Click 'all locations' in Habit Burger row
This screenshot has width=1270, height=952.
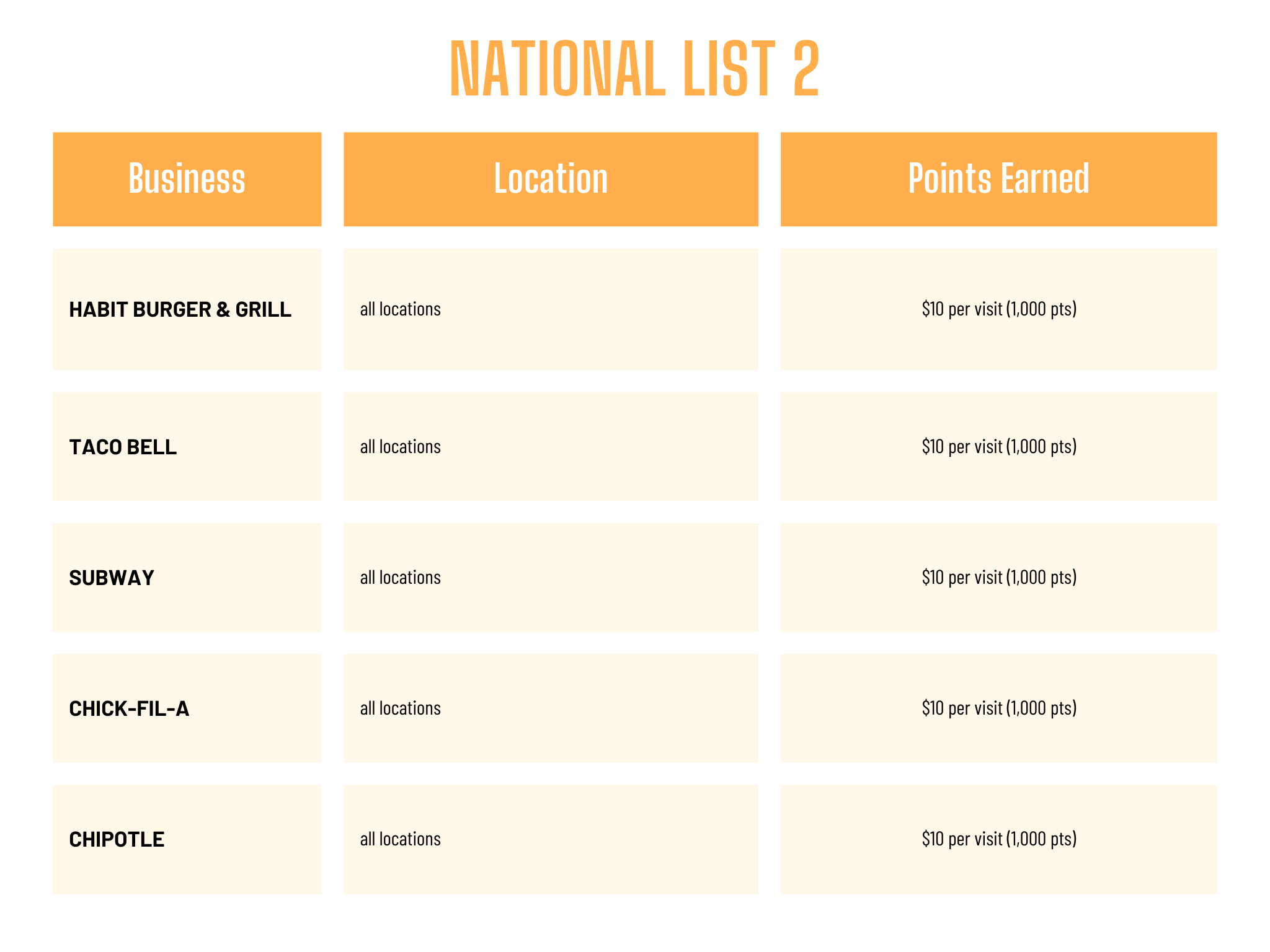400,309
